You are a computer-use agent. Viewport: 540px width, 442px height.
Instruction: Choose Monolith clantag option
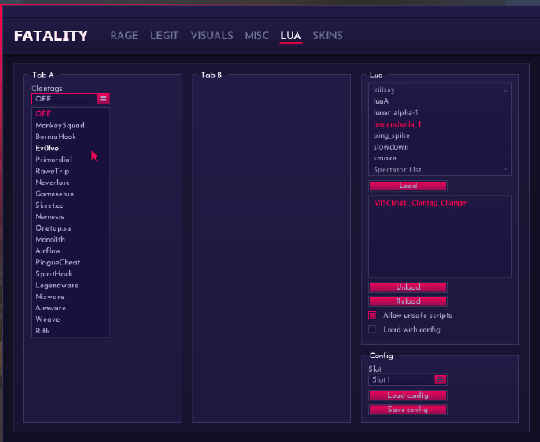[x=71, y=239]
